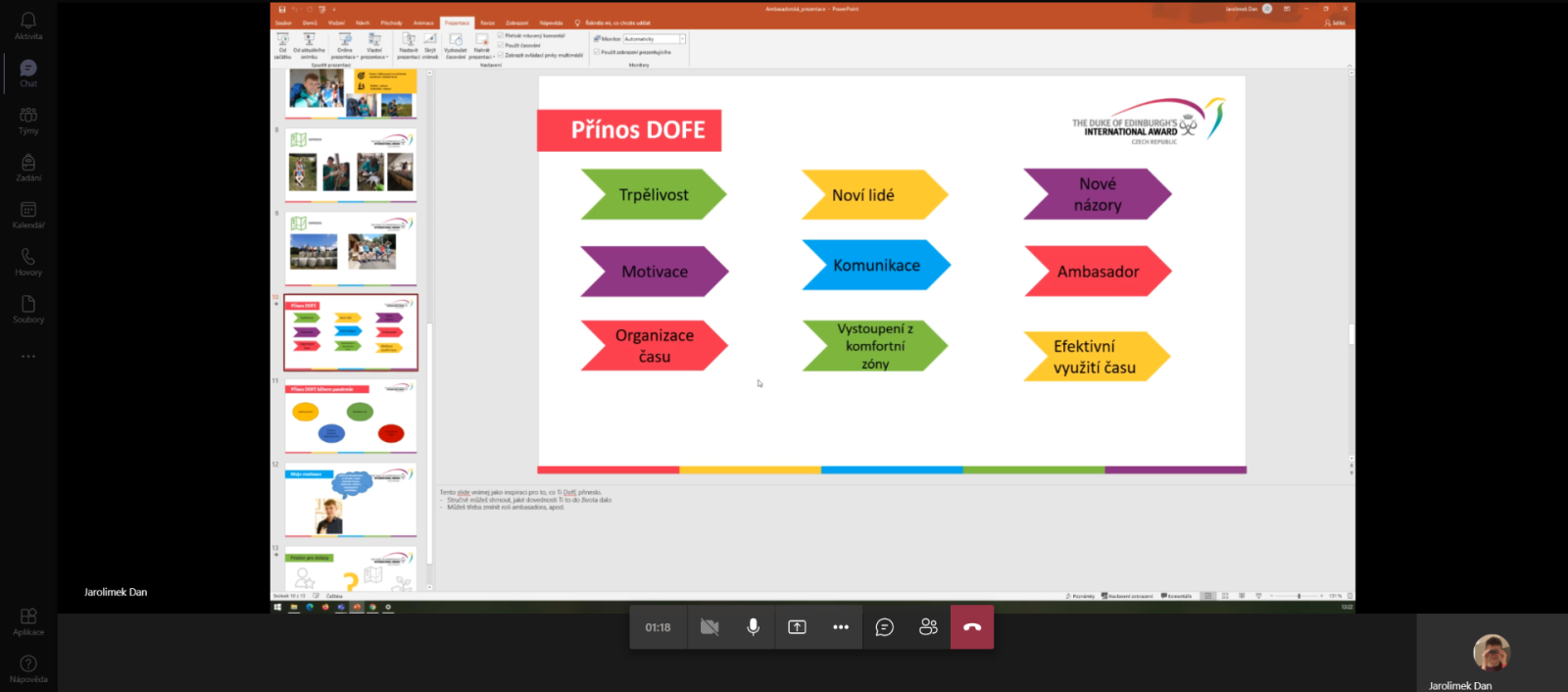Open the Monitor Automaticky dropdown
Image resolution: width=1568 pixels, height=692 pixels.
(682, 39)
